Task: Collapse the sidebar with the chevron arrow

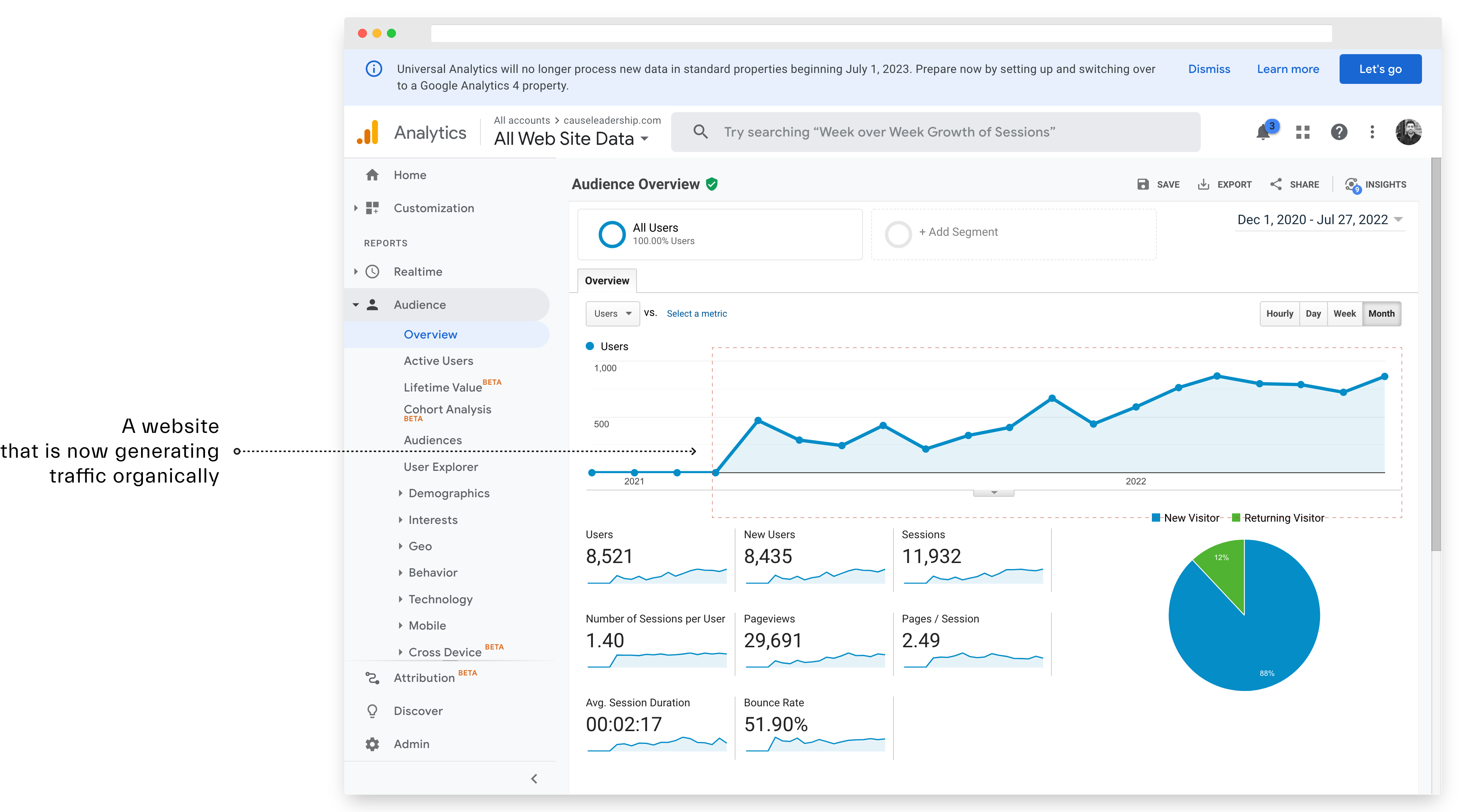Action: click(x=534, y=779)
